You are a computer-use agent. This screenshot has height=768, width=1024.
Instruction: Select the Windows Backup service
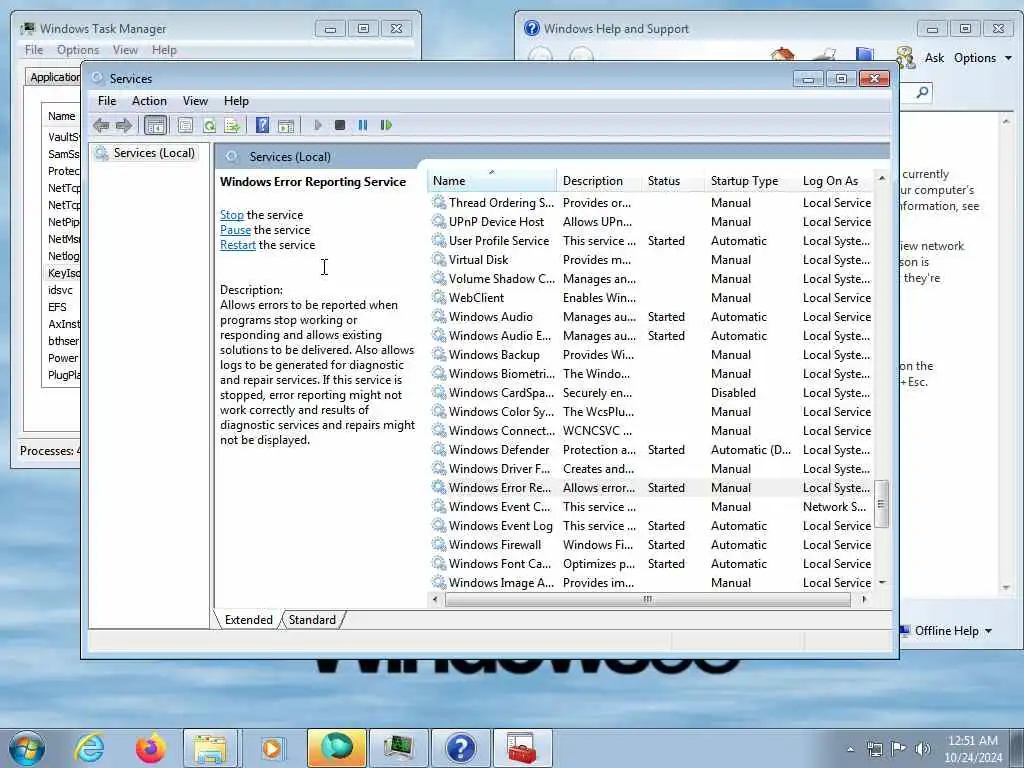[x=651, y=355]
